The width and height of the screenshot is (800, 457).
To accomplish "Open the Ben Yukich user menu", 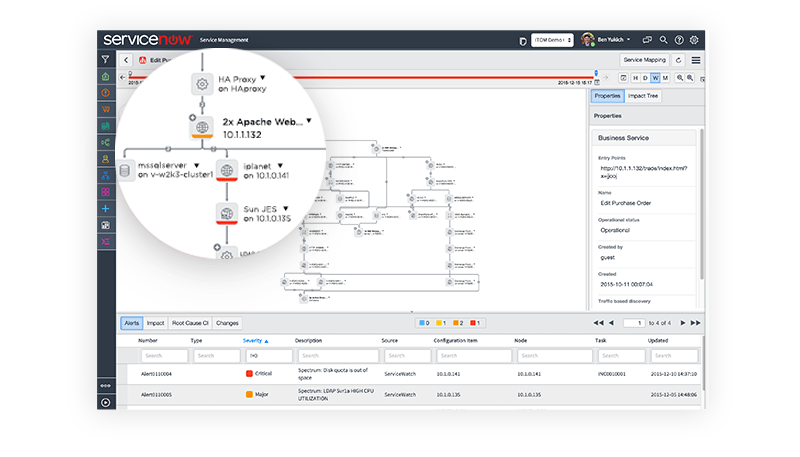I will pos(606,39).
